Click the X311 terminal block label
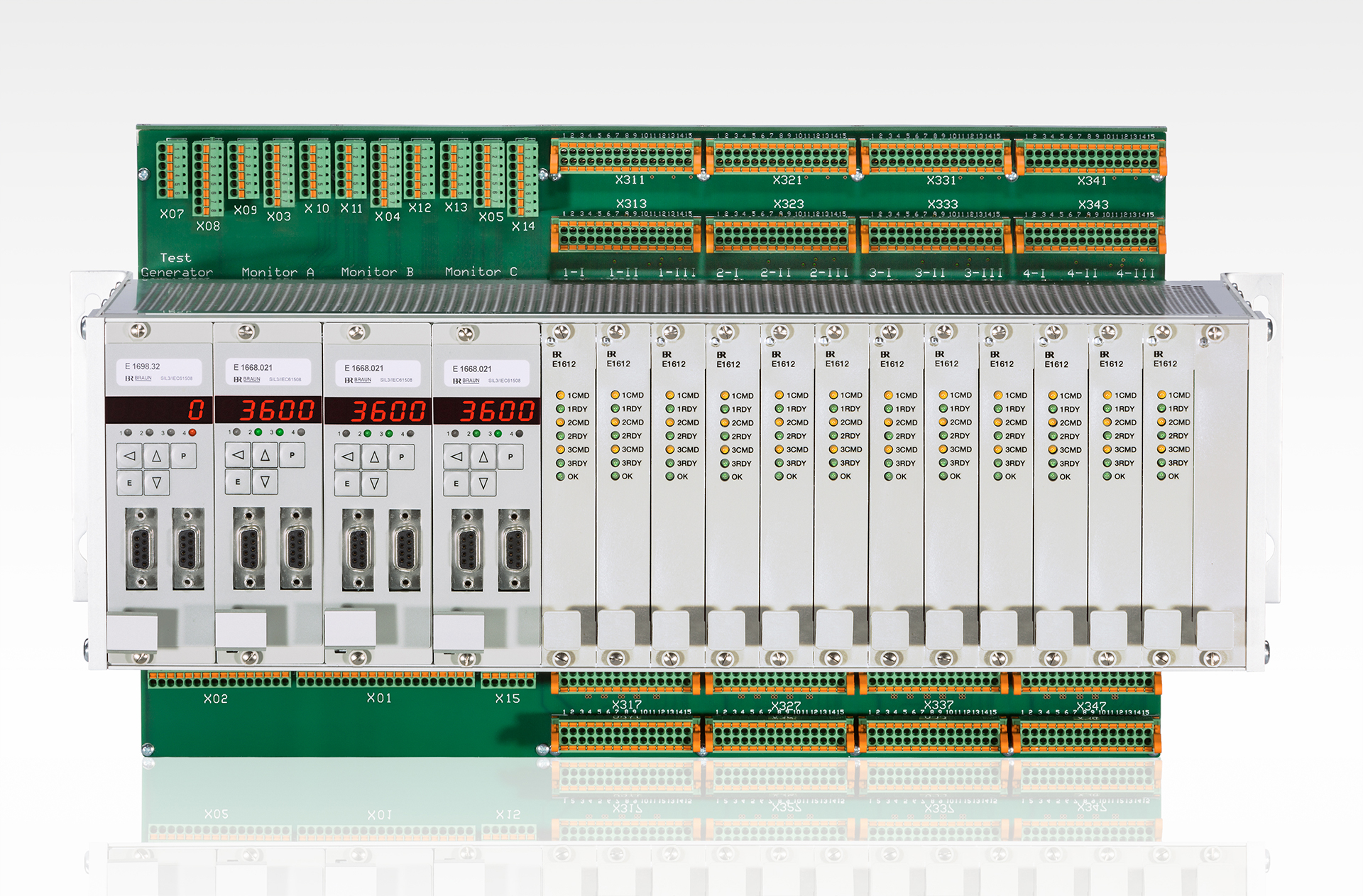 [630, 180]
